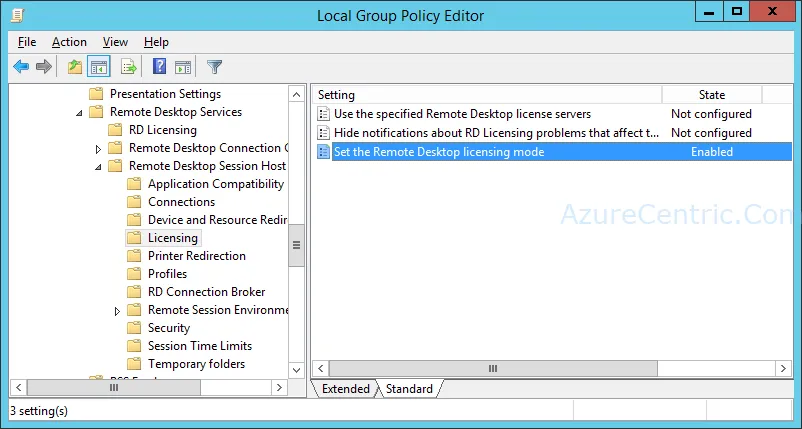
Task: Click the policy icon beside Hide notifications setting
Action: click(x=323, y=133)
